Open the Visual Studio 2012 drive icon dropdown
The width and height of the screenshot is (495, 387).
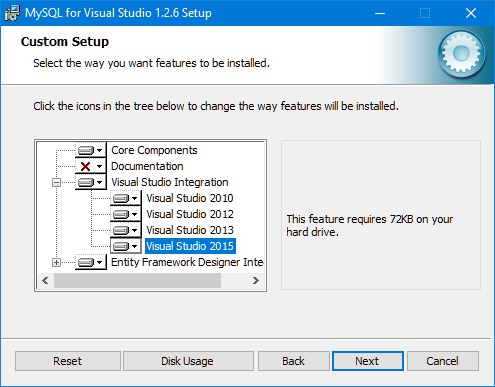click(x=125, y=214)
